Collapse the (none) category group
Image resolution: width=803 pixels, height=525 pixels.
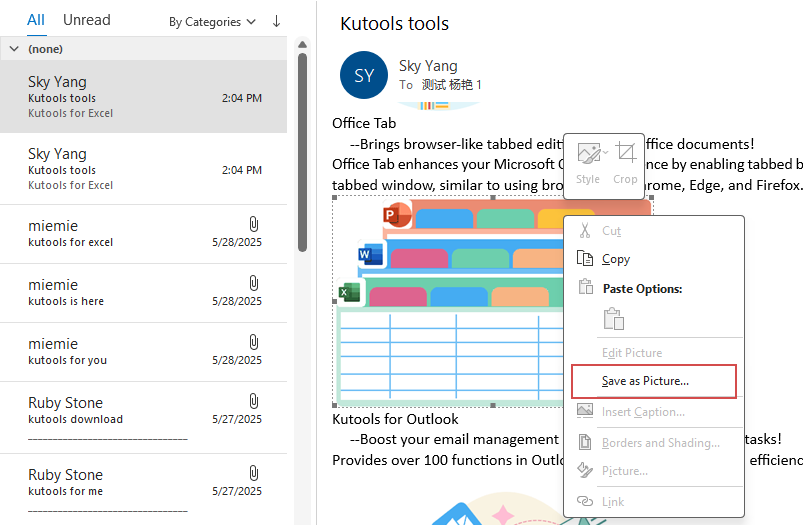coord(14,48)
